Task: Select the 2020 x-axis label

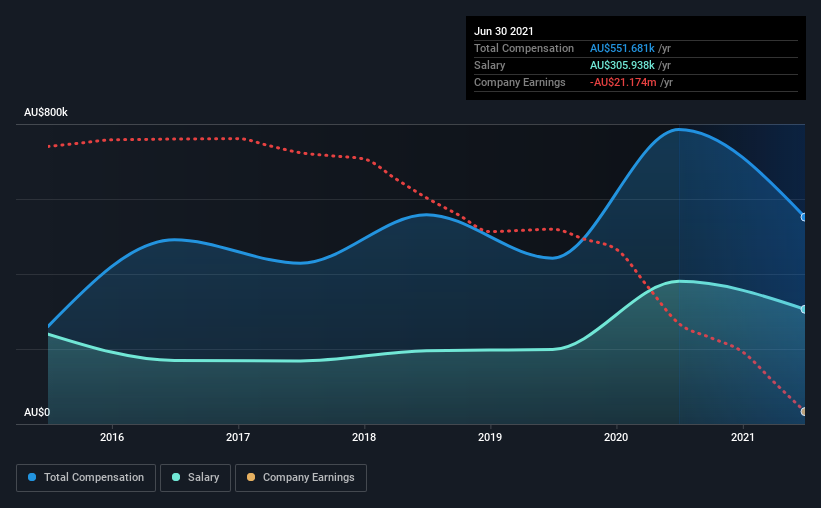Action: coord(616,437)
